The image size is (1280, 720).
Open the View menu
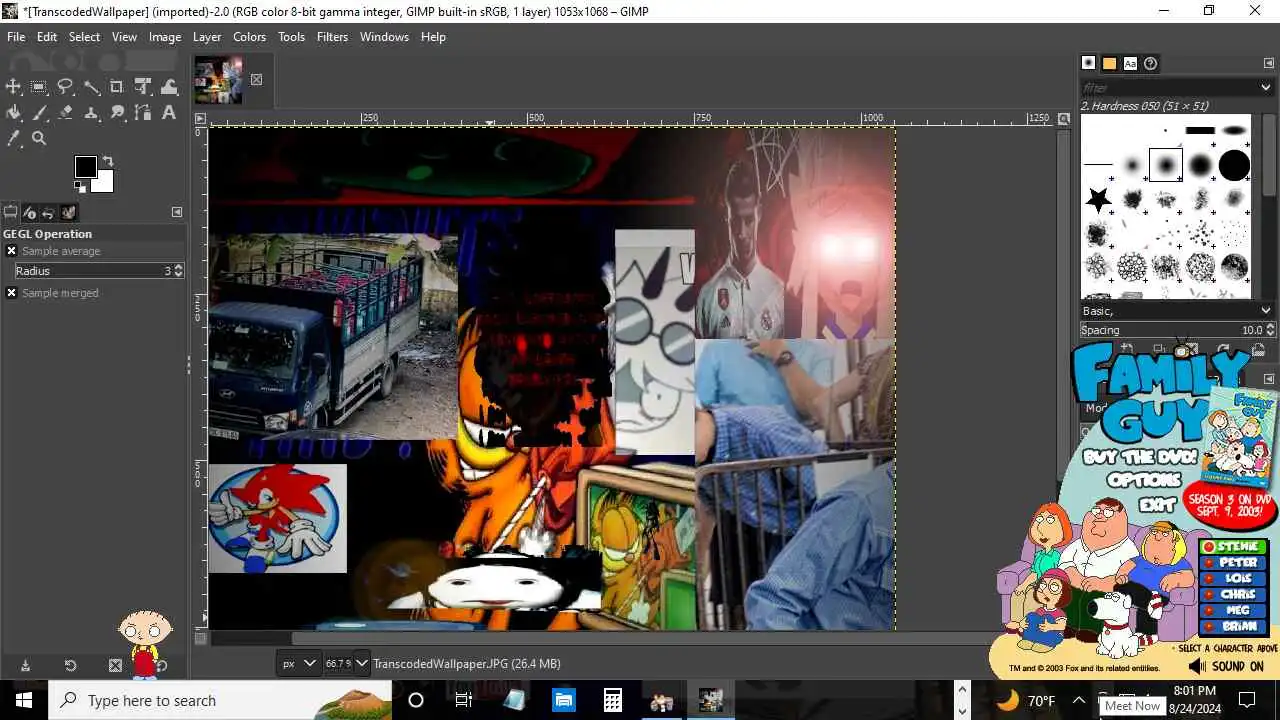click(124, 37)
